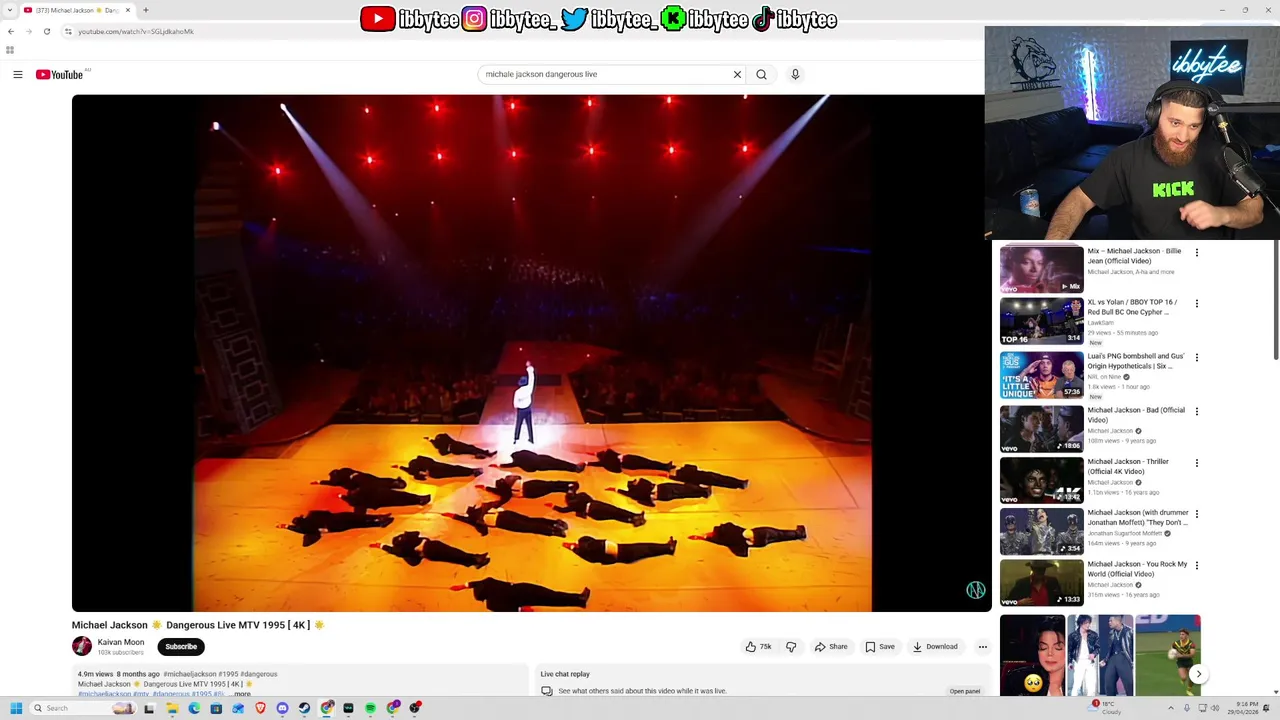Viewport: 1280px width, 720px height.
Task: Open the Windows Start menu
Action: pos(16,708)
